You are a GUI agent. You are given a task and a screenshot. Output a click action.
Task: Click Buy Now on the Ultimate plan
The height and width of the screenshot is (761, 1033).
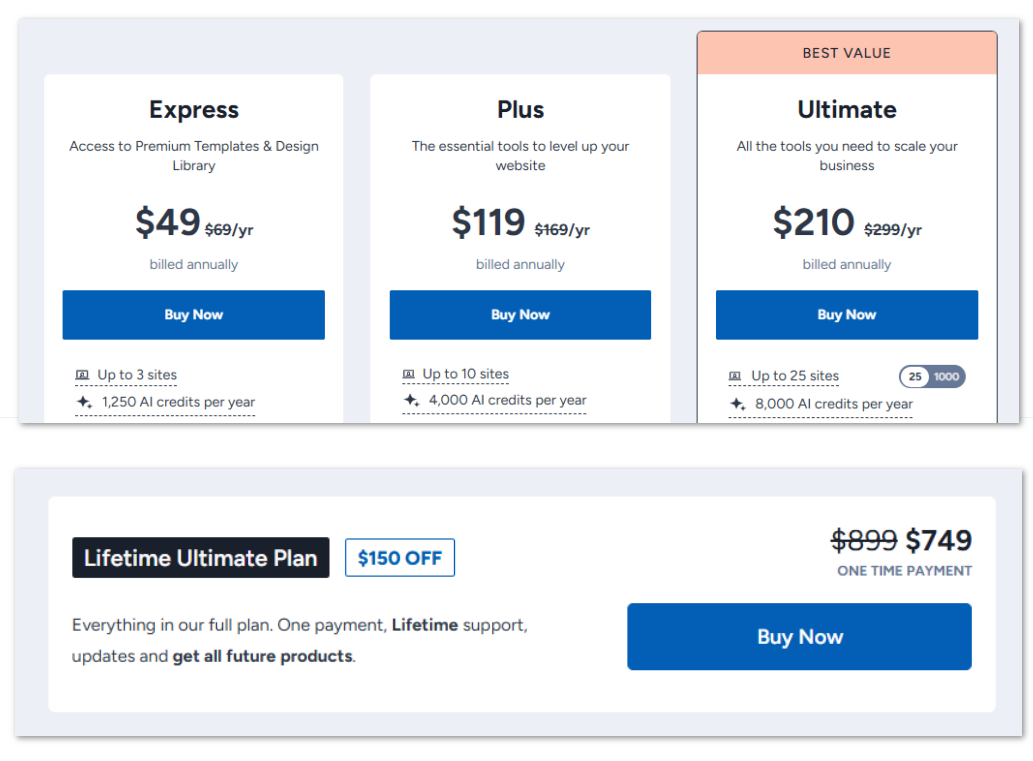(846, 314)
